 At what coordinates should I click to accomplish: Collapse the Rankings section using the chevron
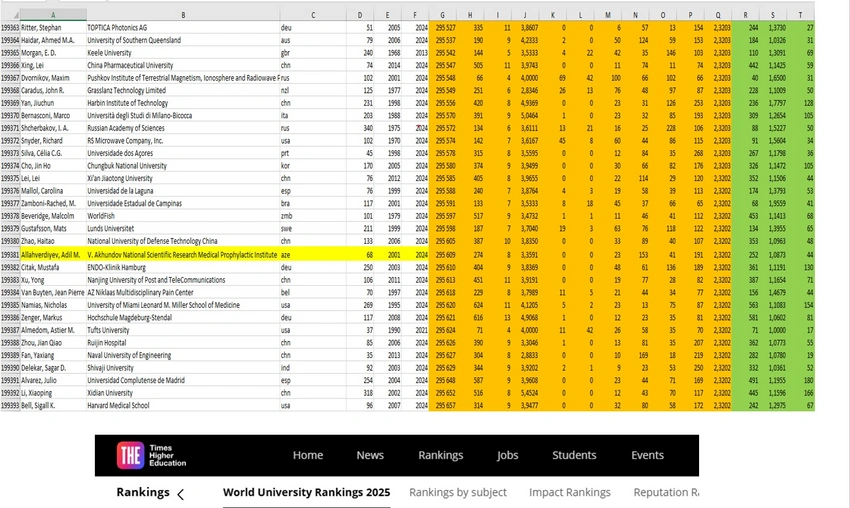click(180, 494)
